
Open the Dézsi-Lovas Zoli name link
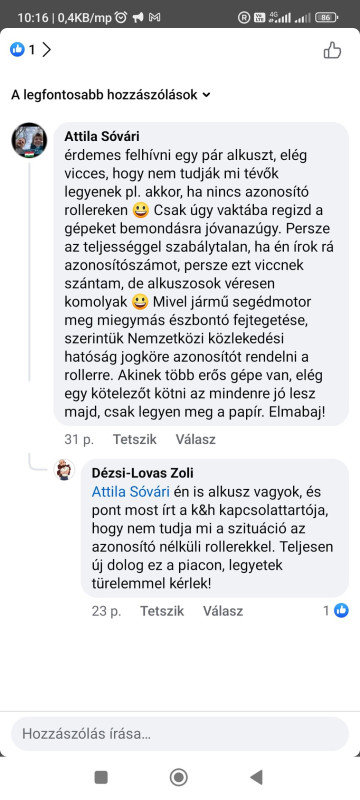143,473
